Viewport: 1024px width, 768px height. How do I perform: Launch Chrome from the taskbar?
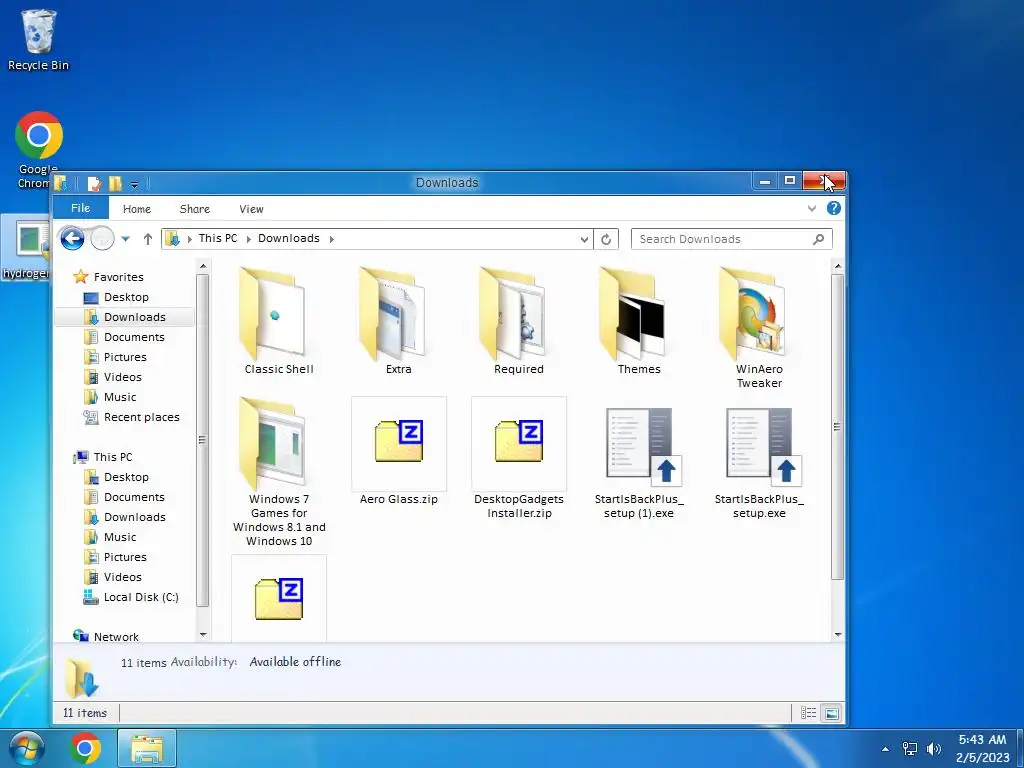pos(86,749)
